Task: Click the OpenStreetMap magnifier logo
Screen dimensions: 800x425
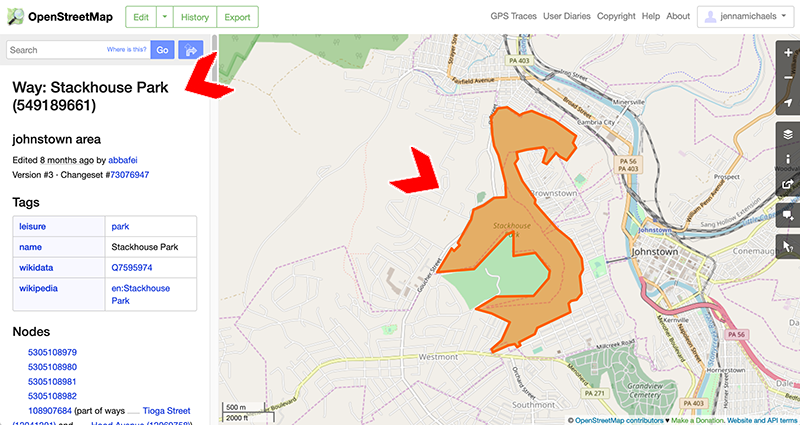Action: 15,17
